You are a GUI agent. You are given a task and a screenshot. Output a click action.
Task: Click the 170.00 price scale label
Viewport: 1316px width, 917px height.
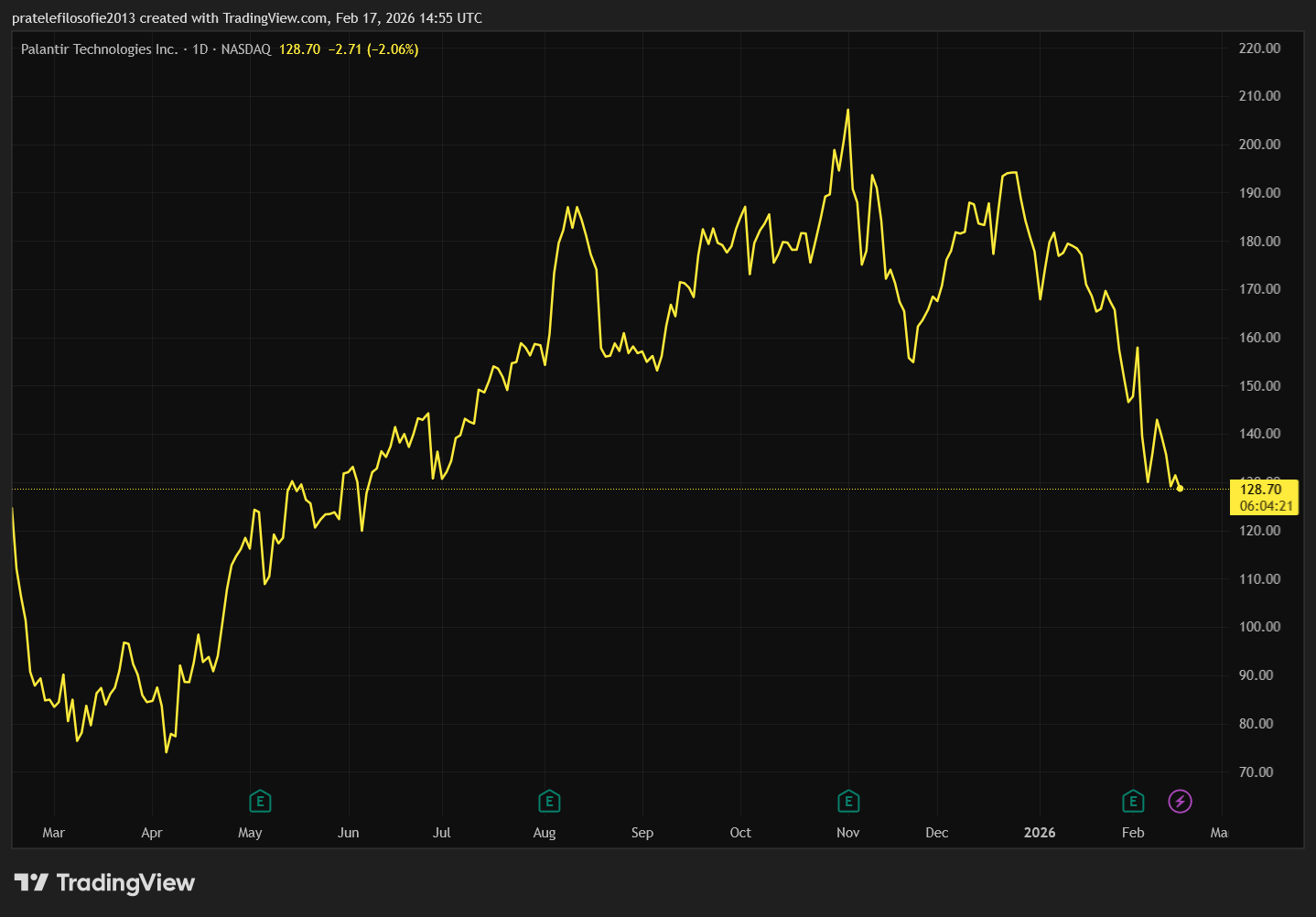click(1259, 289)
